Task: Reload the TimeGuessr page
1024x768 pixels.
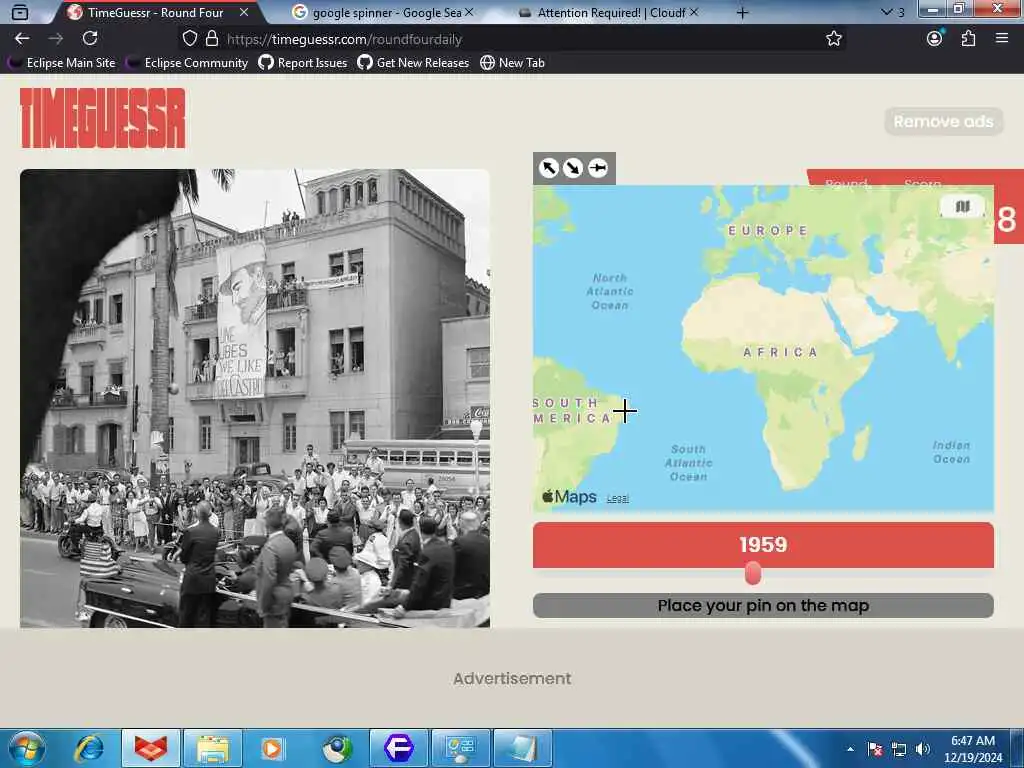Action: [90, 39]
